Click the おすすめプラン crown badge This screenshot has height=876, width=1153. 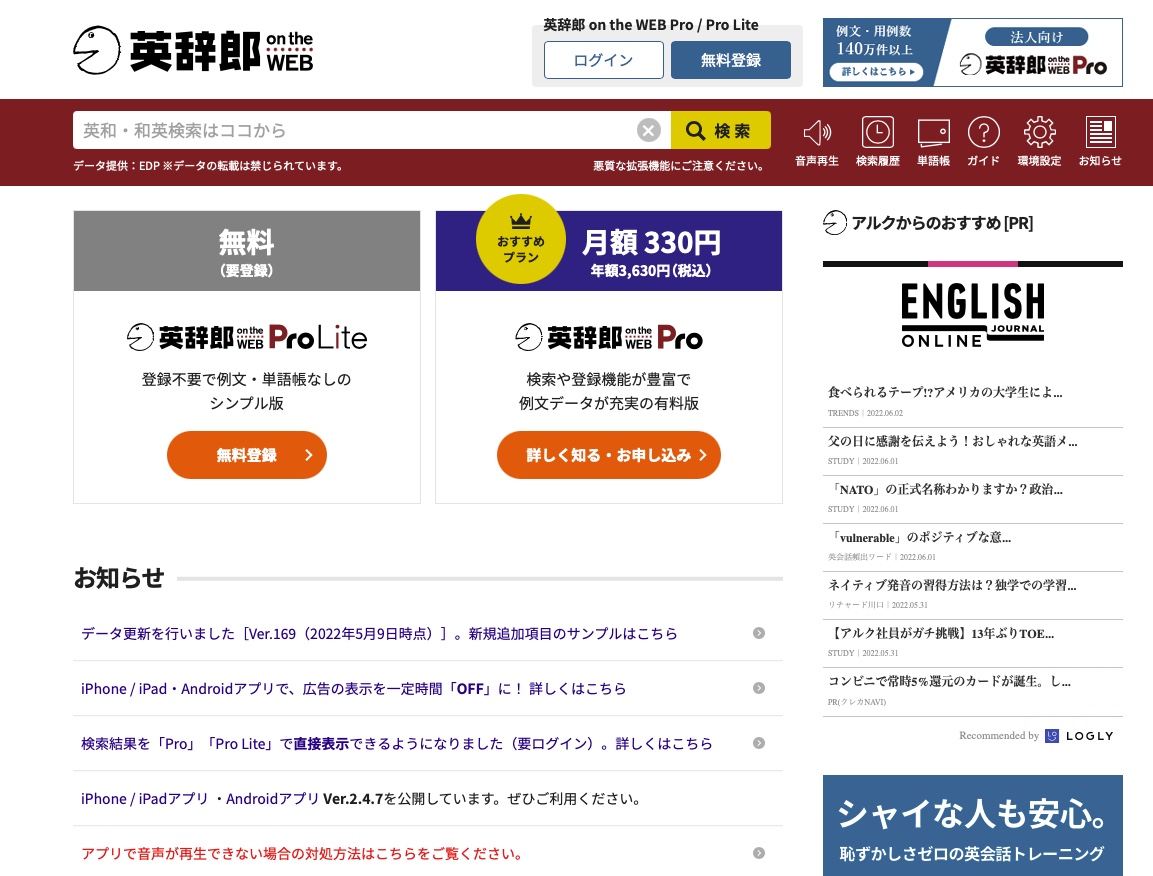pyautogui.click(x=521, y=240)
